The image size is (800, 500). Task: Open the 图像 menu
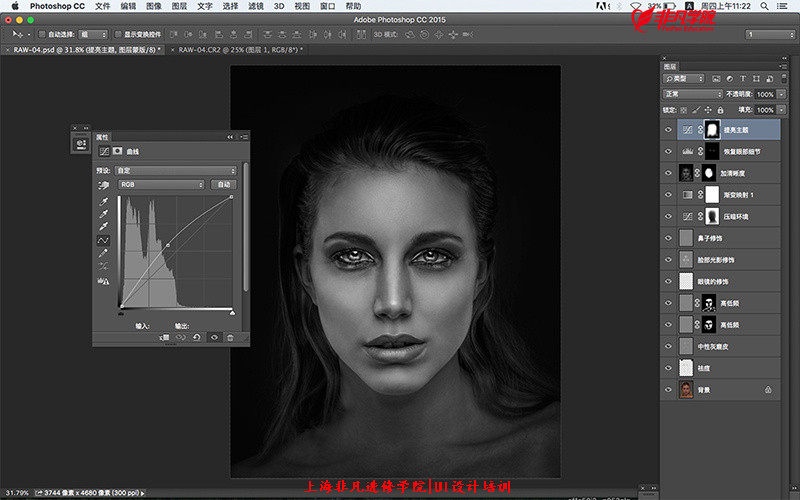(154, 6)
